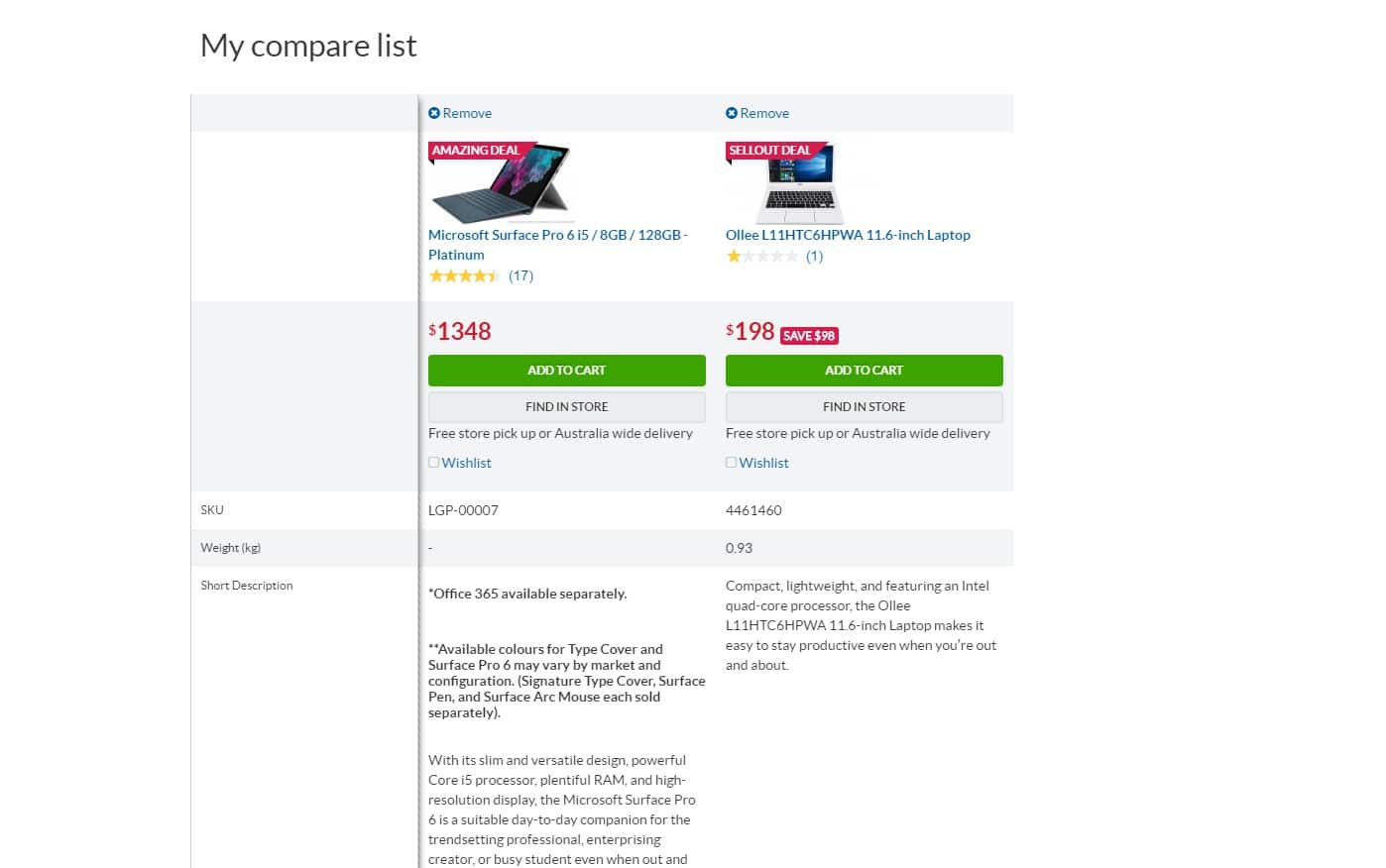Click the AMAZING DEAL banner on Surface Pro
The height and width of the screenshot is (868, 1386).
click(476, 151)
